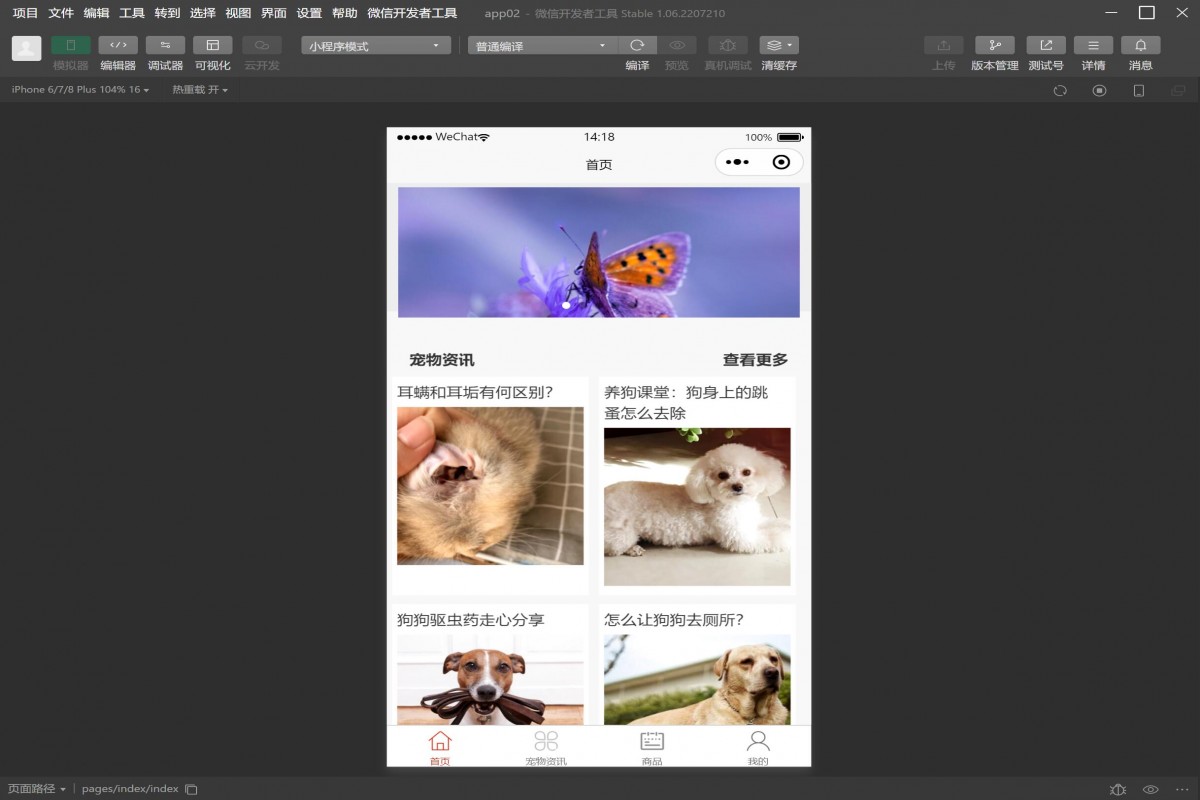The image size is (1200, 800).
Task: Click the 上传 upload button
Action: pos(942,45)
